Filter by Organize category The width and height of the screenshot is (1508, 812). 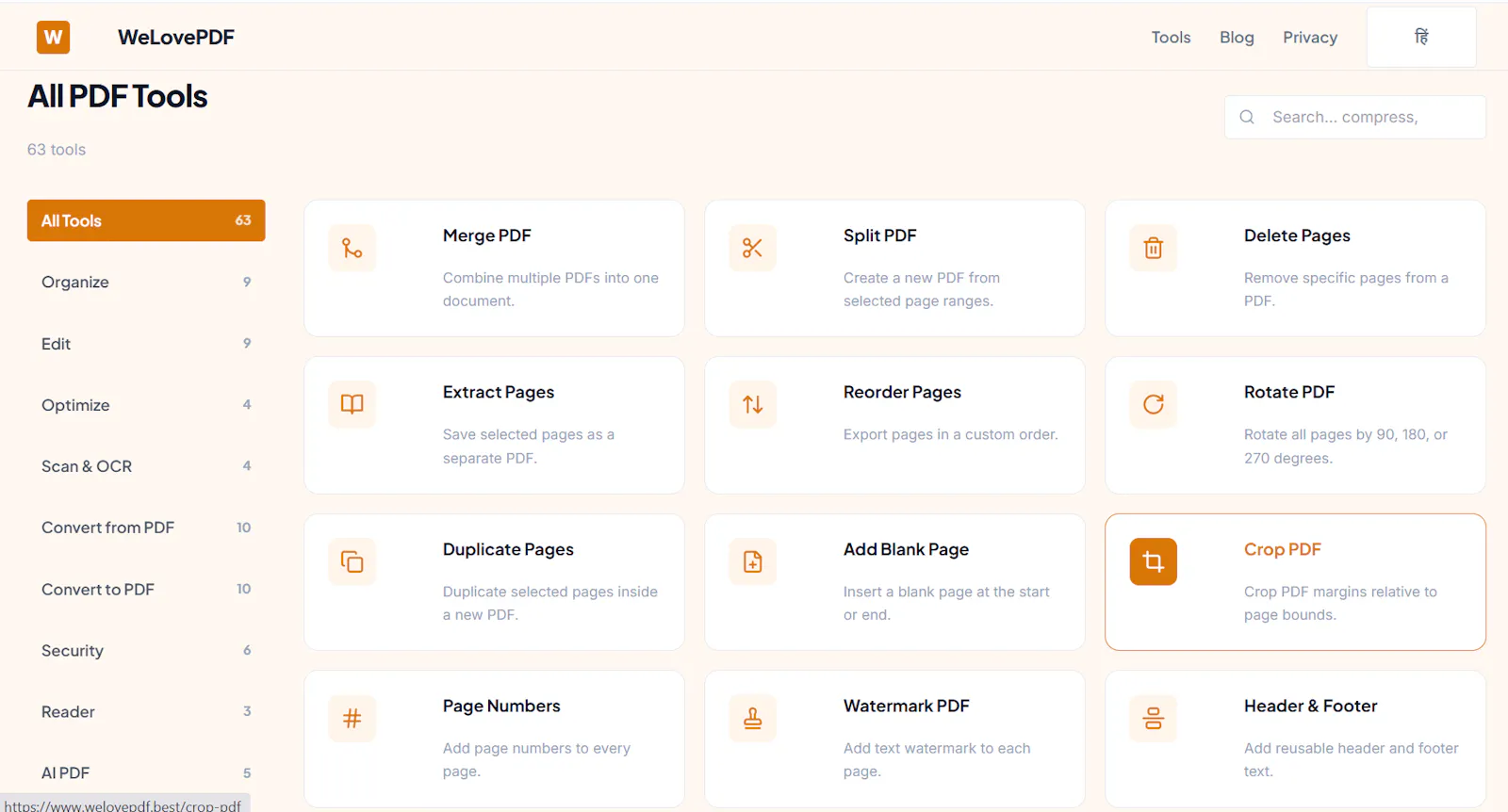(x=146, y=282)
